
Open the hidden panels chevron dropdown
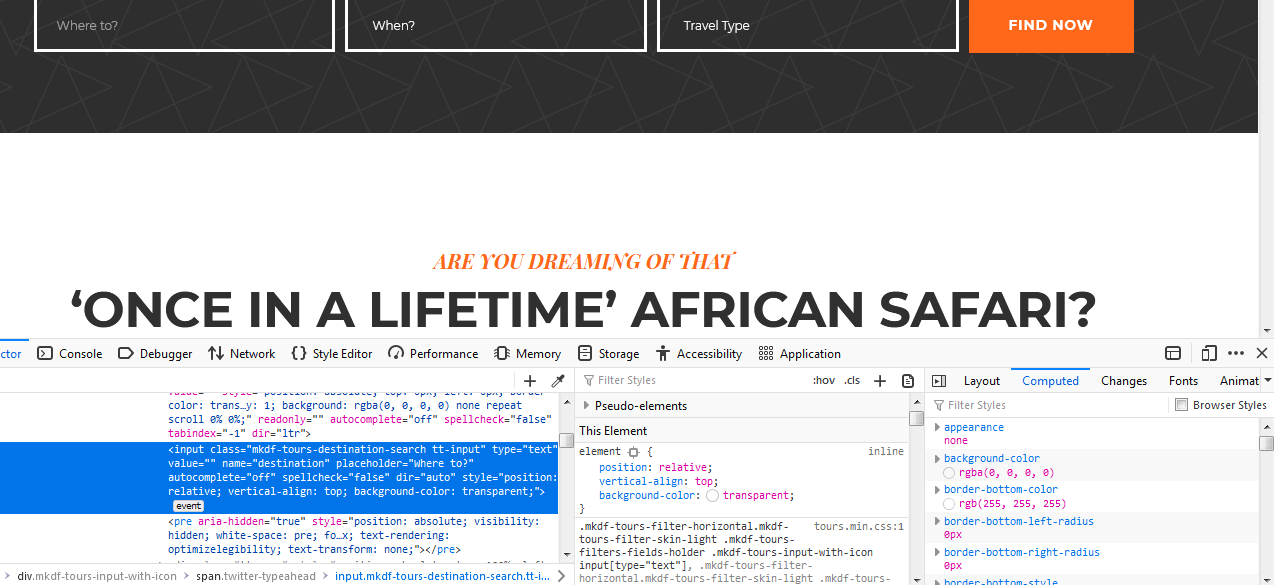tap(1267, 380)
